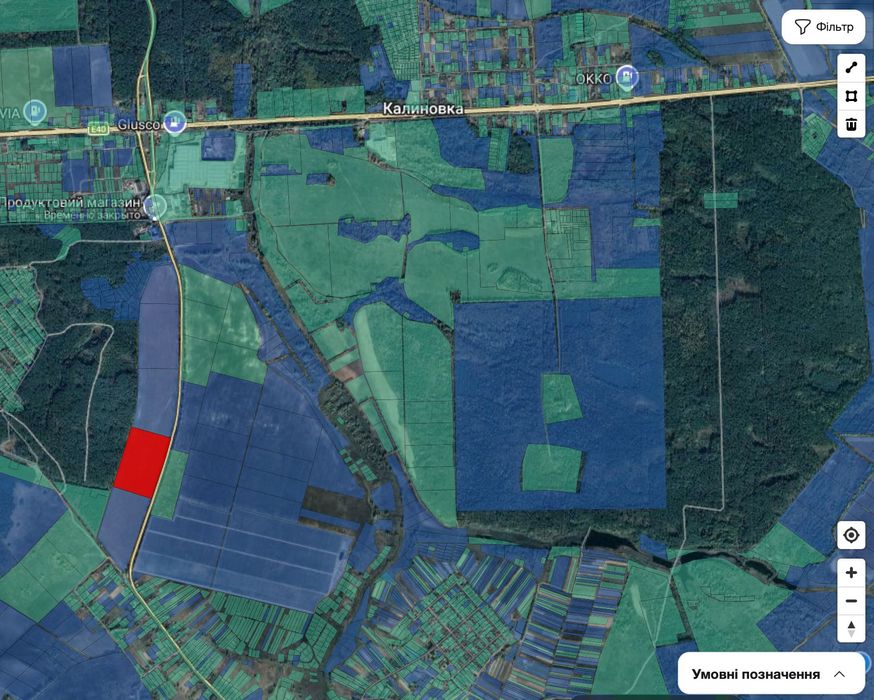
Task: Click the Продуктовий магазин label text
Action: pos(71,202)
